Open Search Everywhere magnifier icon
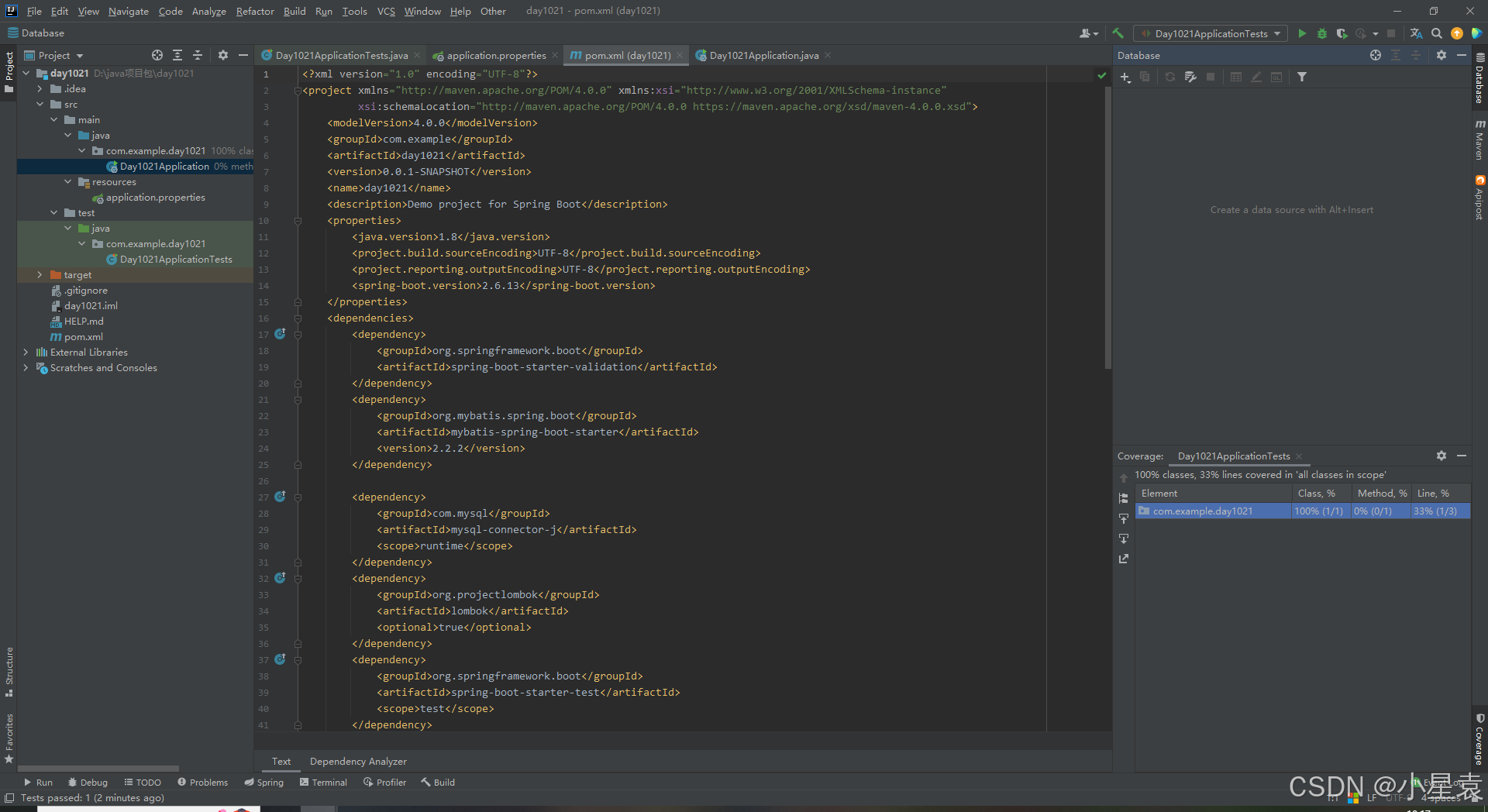The image size is (1488, 812). coord(1437,33)
